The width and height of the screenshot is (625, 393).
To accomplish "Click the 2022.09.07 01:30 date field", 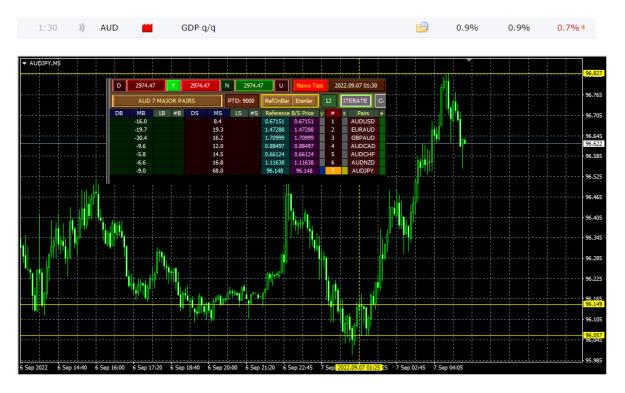I will coord(356,86).
